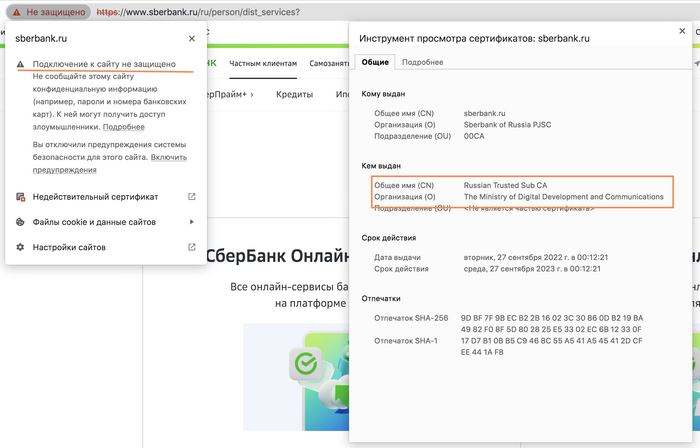Click the invalid certificate icon
The height and width of the screenshot is (448, 700).
(21, 197)
